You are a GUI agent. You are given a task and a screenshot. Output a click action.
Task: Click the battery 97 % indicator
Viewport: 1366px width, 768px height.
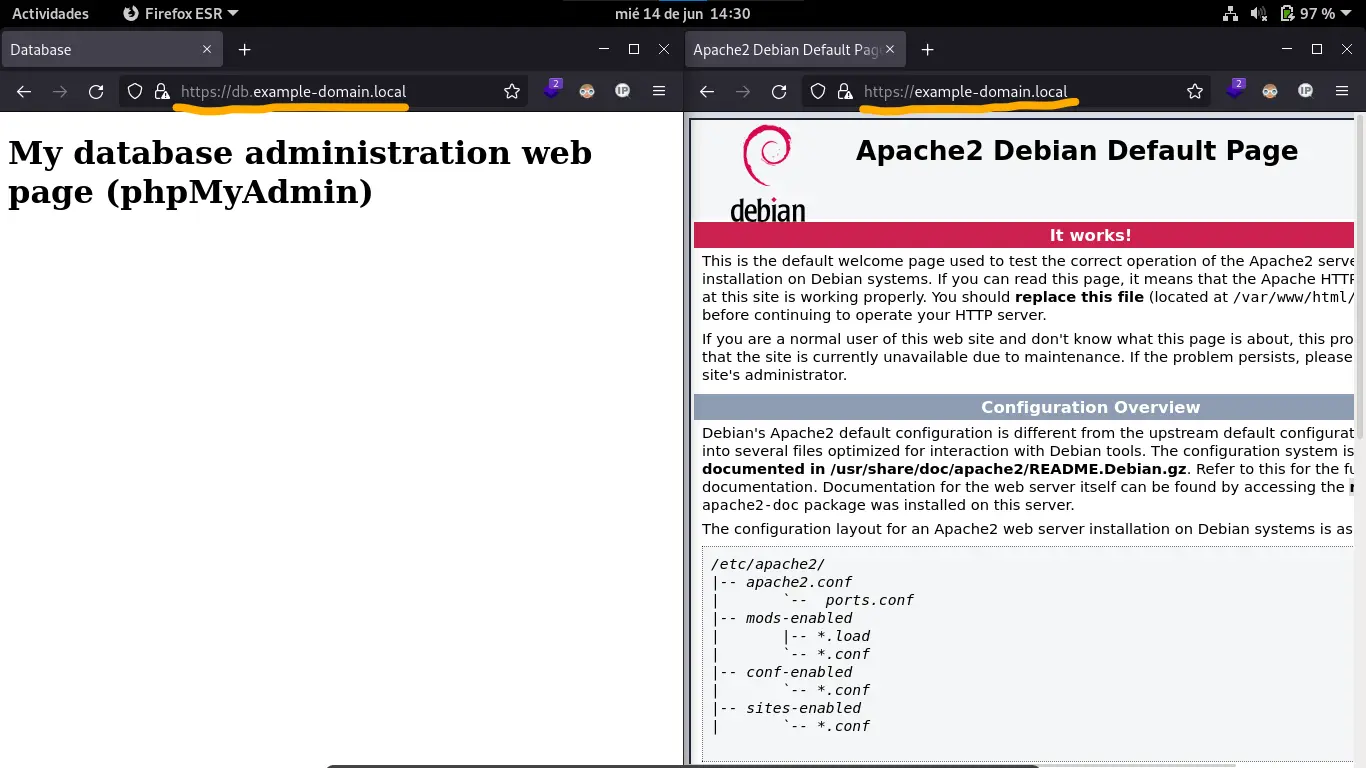tap(1308, 14)
